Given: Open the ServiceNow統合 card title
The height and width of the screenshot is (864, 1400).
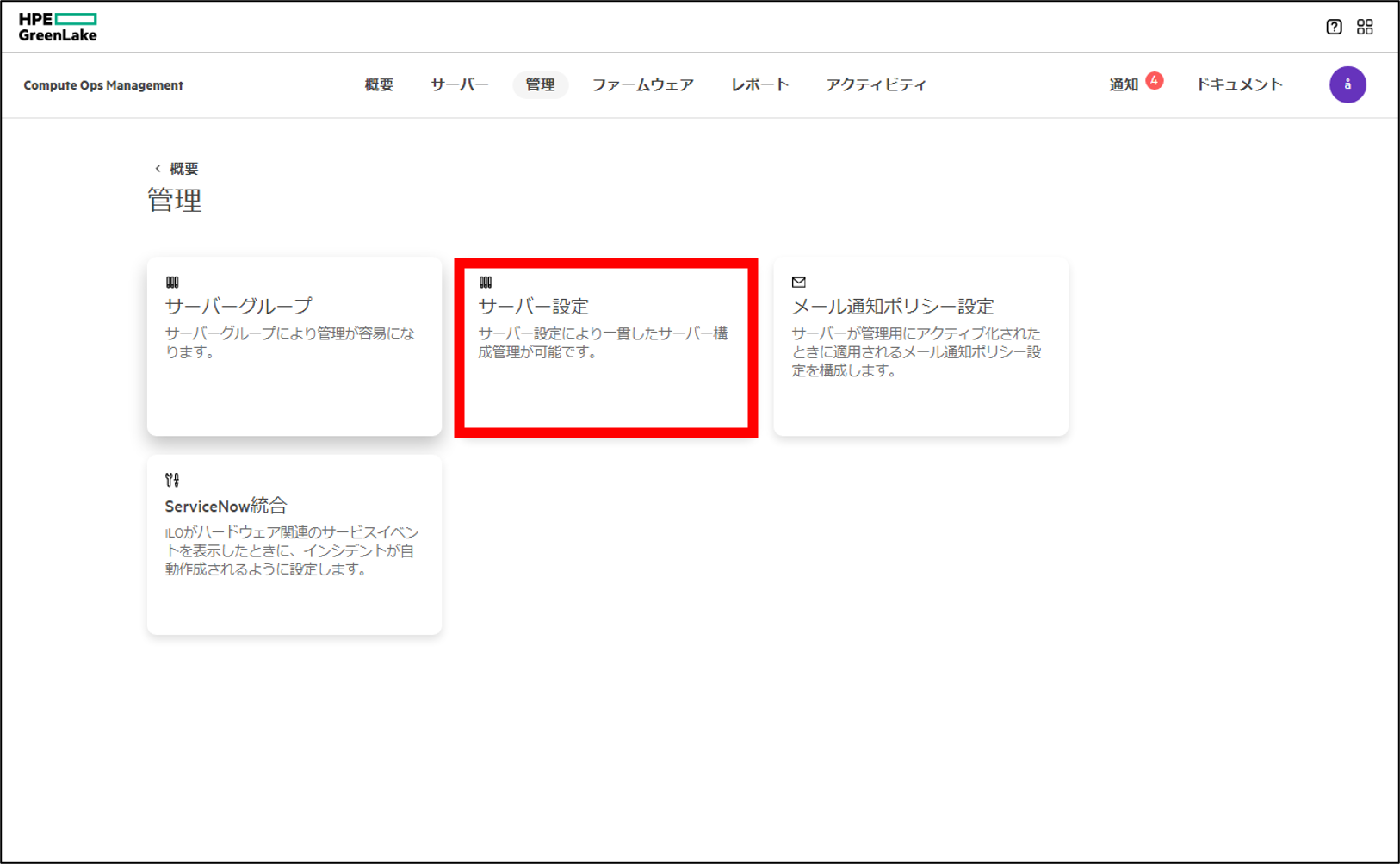Looking at the screenshot, I should click(226, 506).
